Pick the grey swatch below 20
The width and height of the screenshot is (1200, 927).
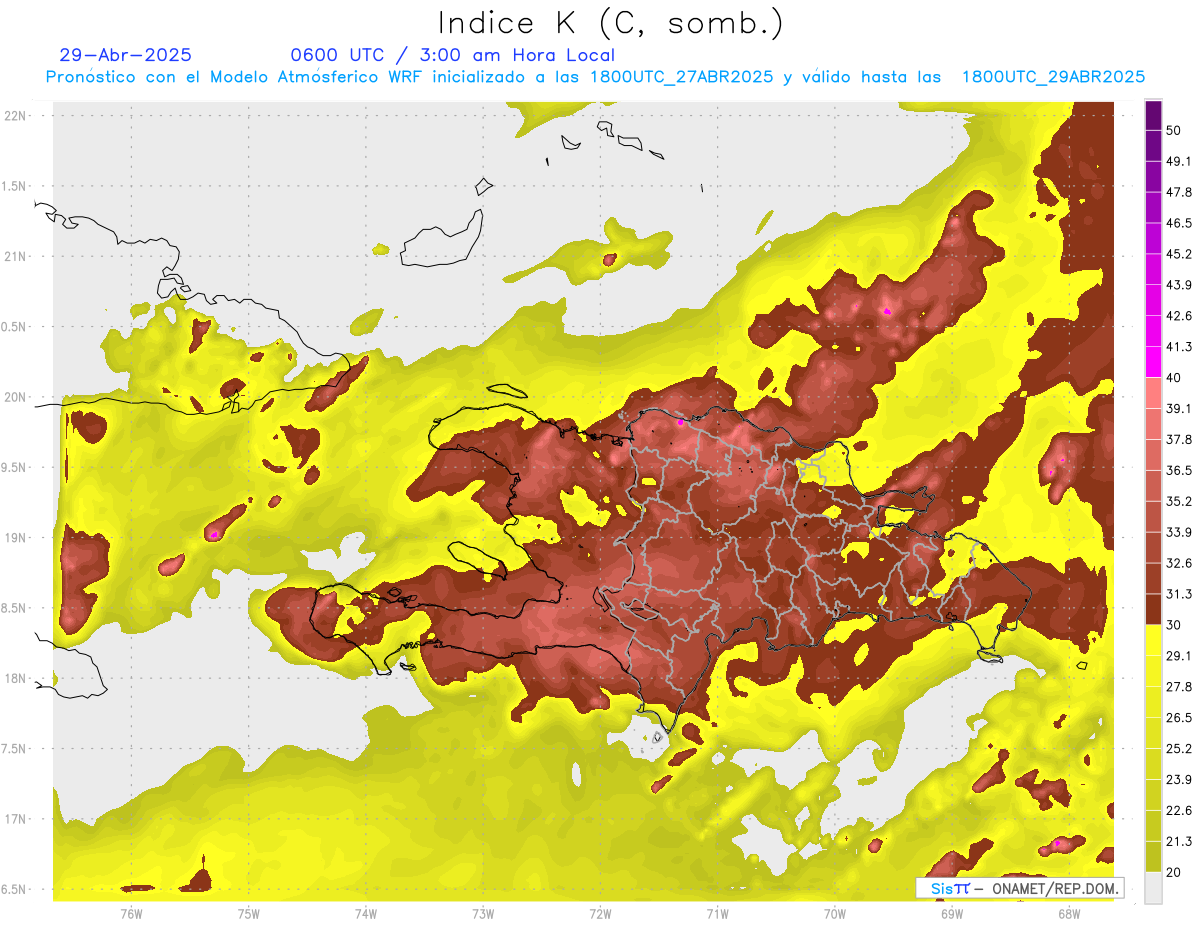pos(1153,887)
